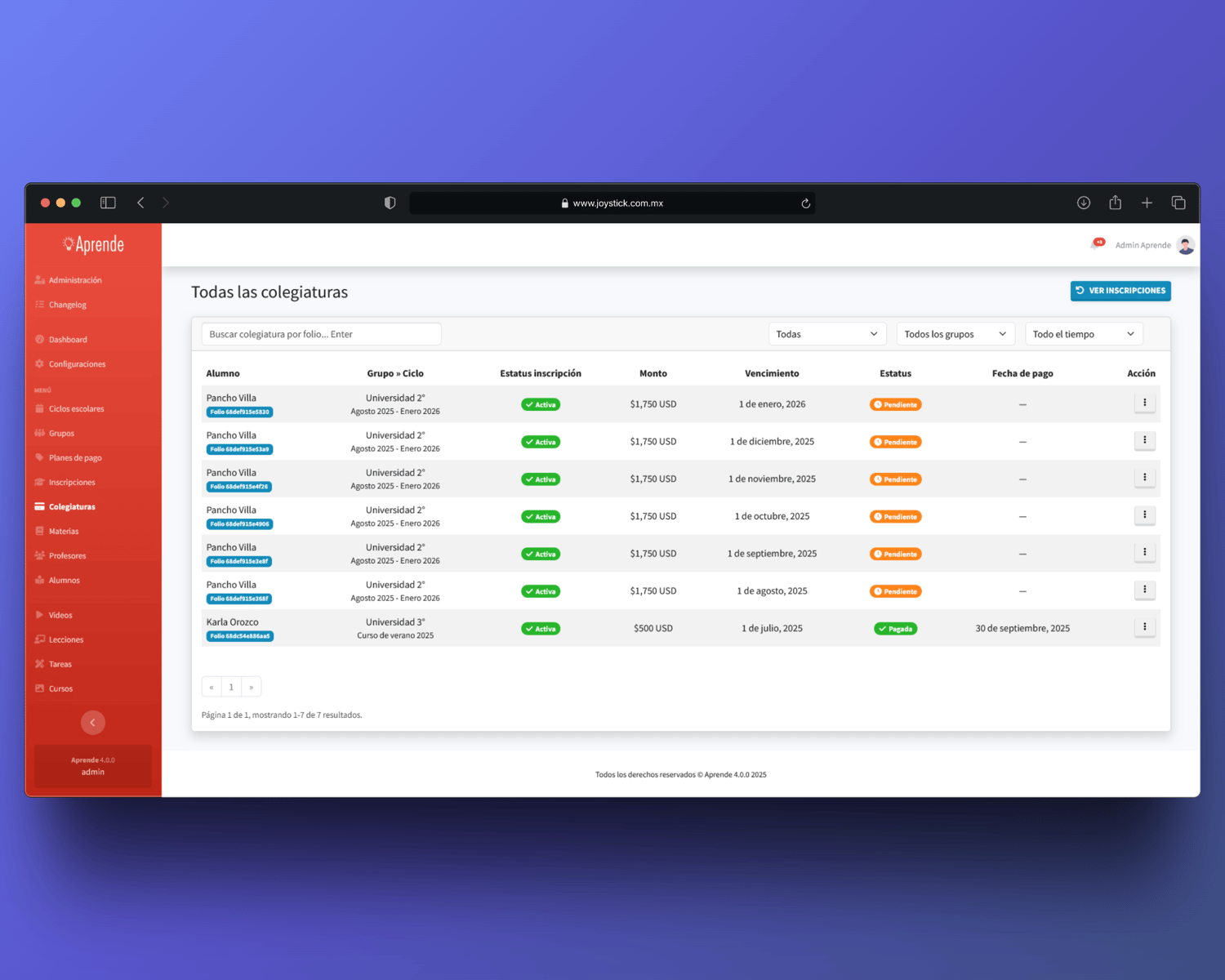Click the VER INSCRIPCIONES button

1120,291
